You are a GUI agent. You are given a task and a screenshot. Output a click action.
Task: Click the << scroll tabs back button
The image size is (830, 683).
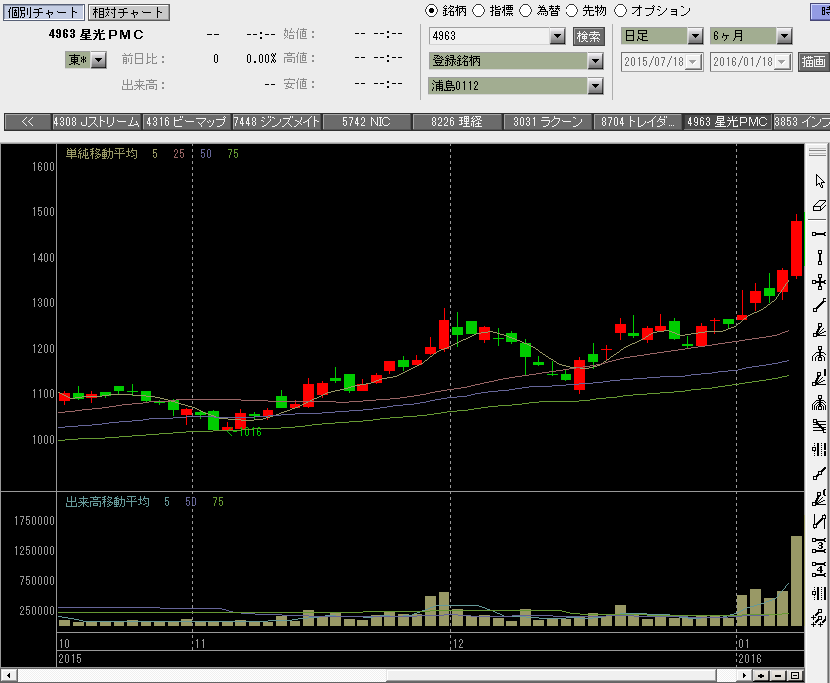(x=28, y=122)
